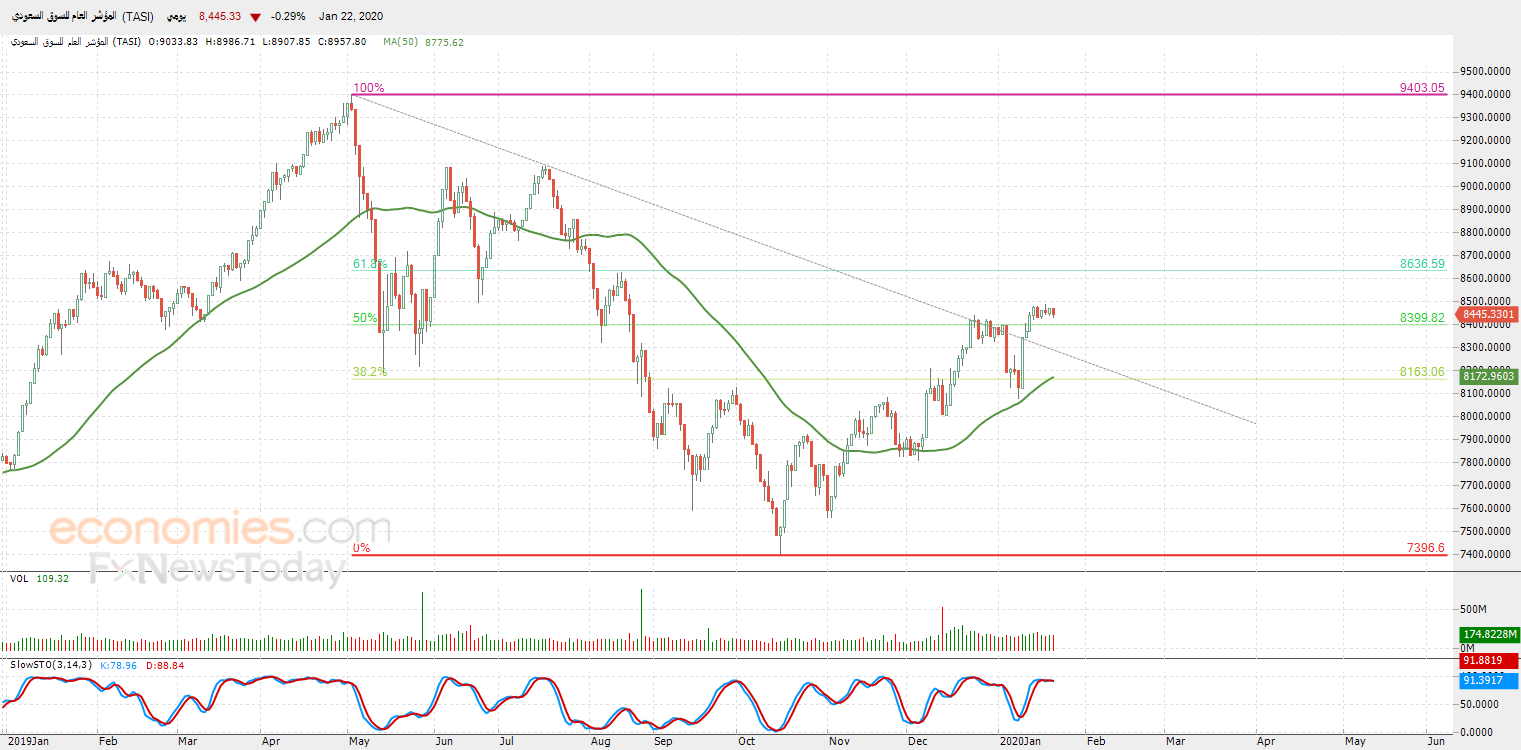The width and height of the screenshot is (1521, 750).
Task: Click the moving average value 8775.62
Action: pyautogui.click(x=444, y=42)
